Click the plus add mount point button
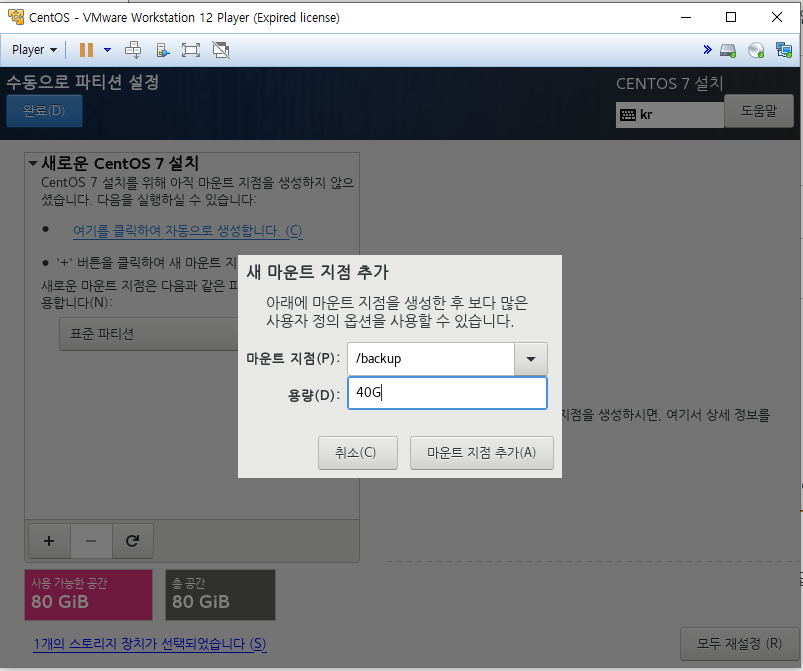 (x=49, y=541)
